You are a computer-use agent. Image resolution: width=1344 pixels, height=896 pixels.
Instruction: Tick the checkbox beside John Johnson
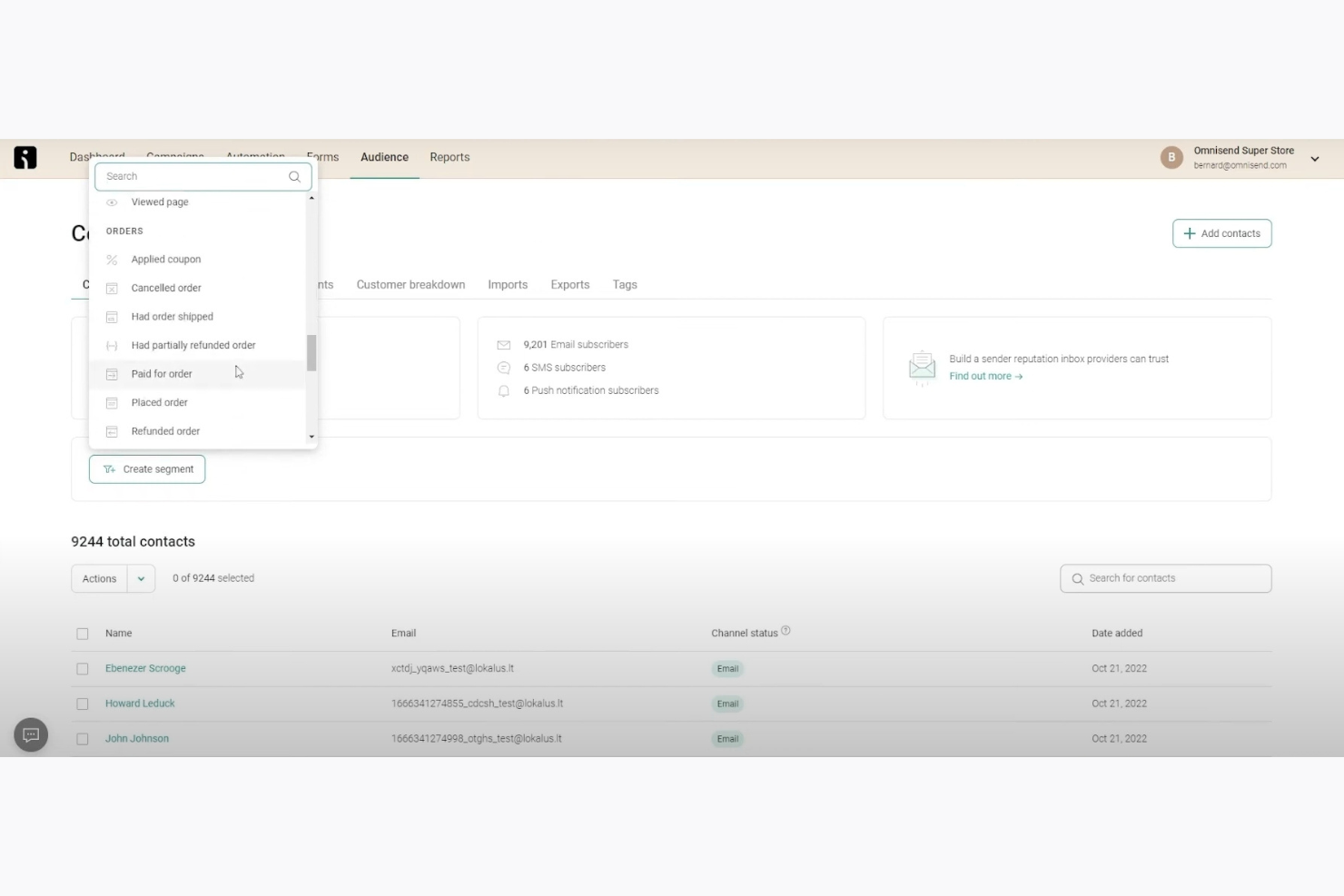[82, 738]
